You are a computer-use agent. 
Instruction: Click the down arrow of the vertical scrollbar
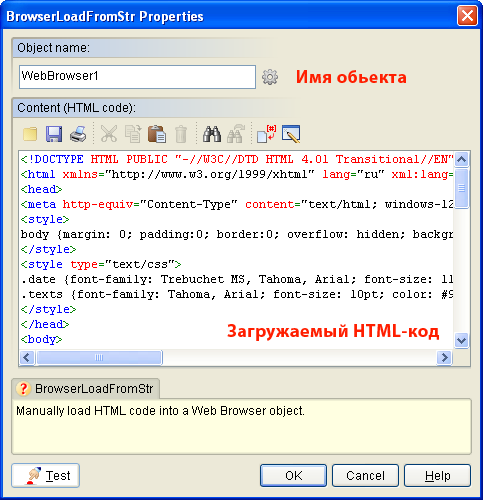coord(461,341)
